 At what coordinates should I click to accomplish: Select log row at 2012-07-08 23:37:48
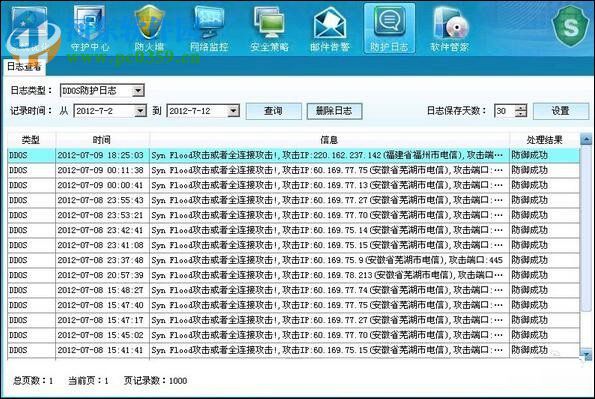point(293,260)
